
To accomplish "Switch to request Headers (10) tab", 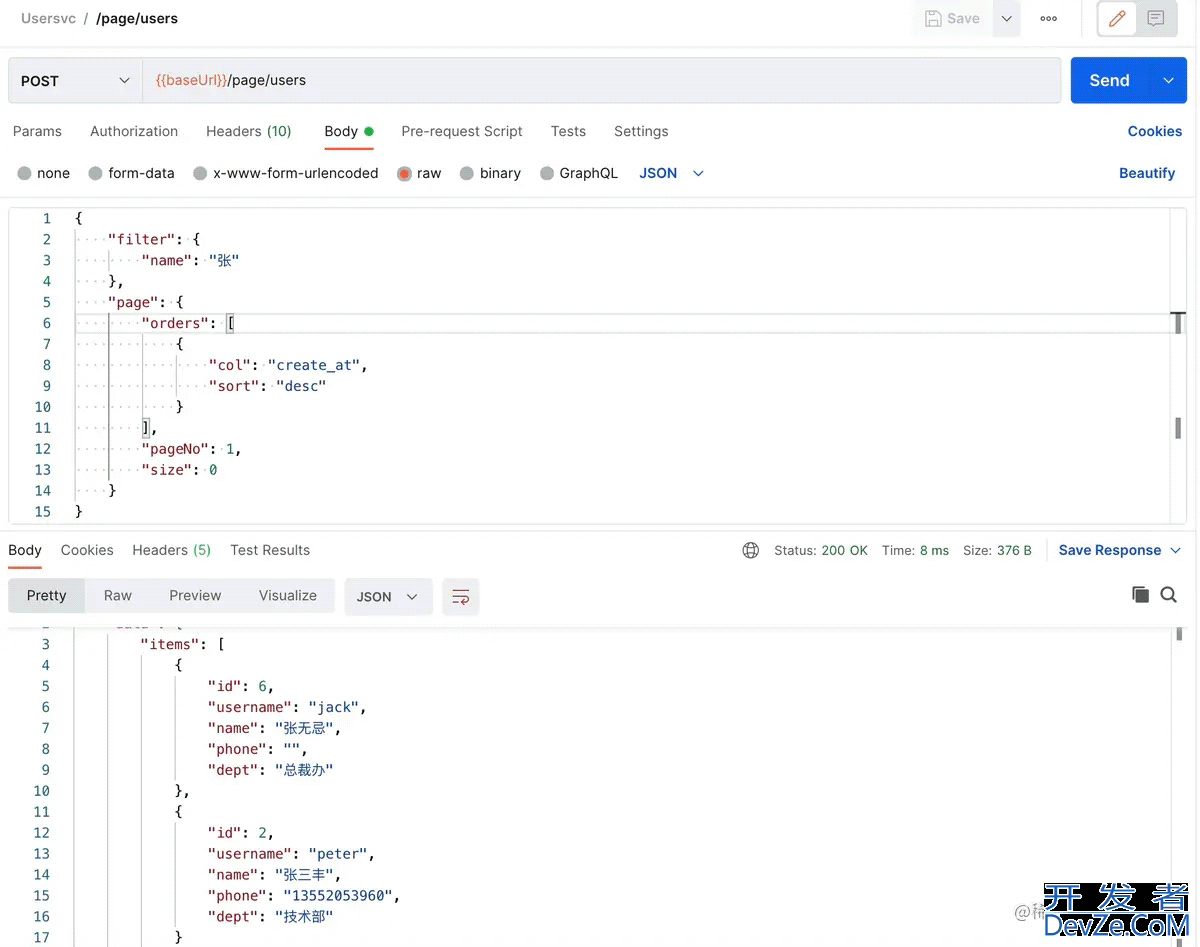I will [x=249, y=131].
